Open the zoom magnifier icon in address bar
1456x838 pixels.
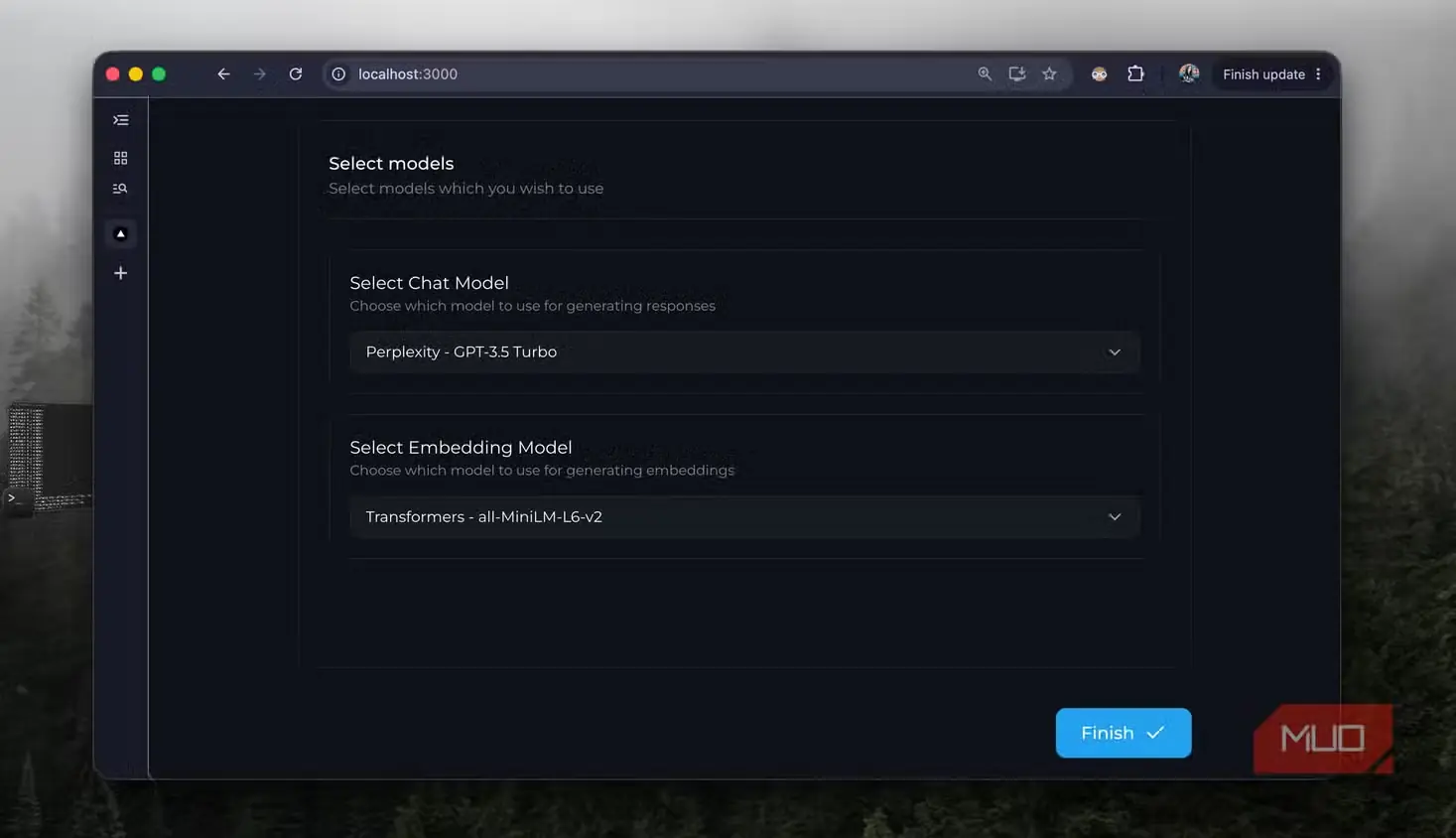click(985, 74)
